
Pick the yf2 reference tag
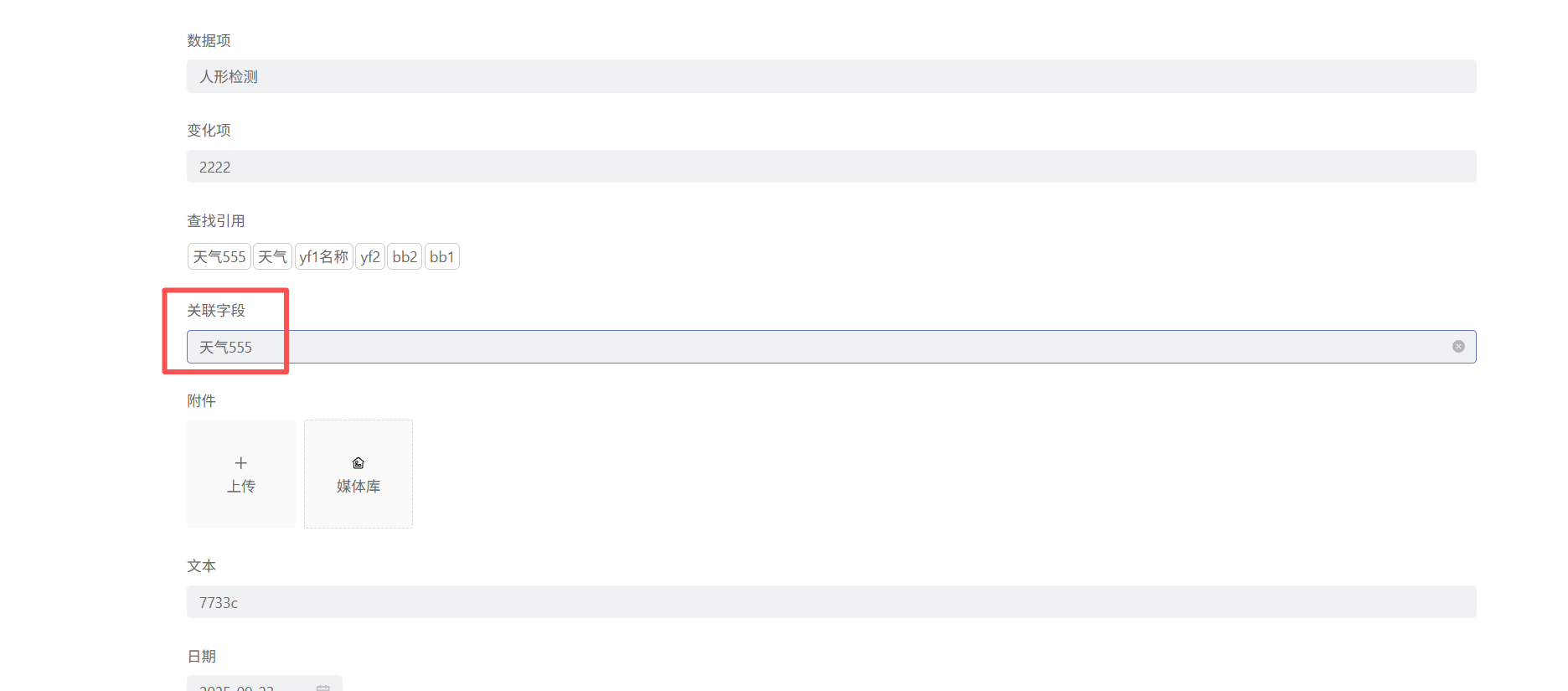pos(370,256)
